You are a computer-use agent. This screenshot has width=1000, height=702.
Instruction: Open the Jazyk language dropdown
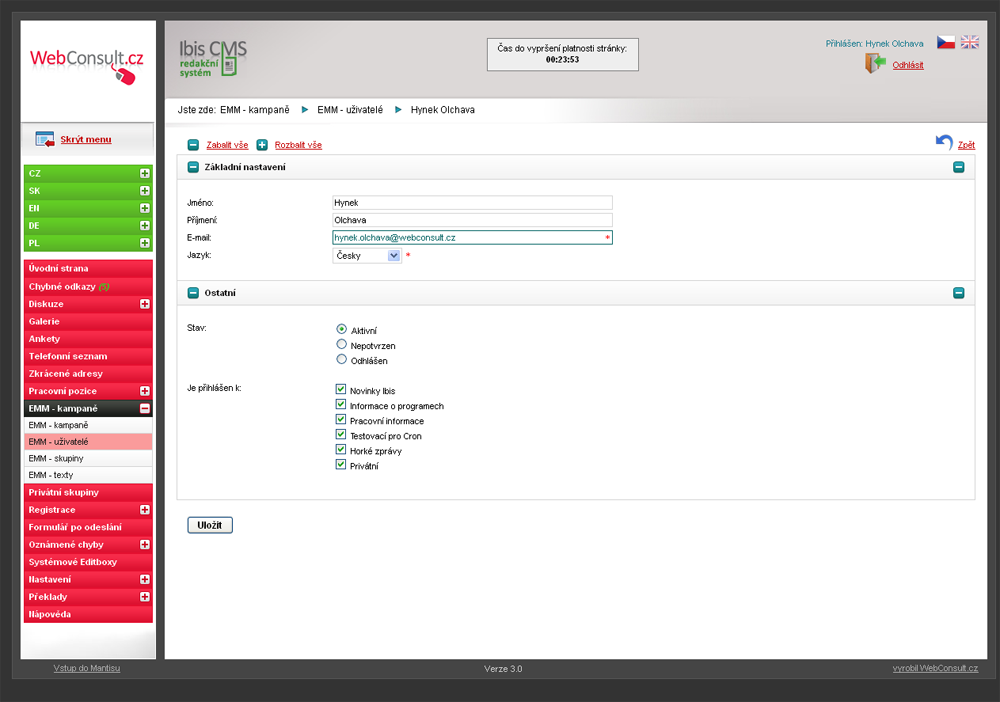click(367, 256)
